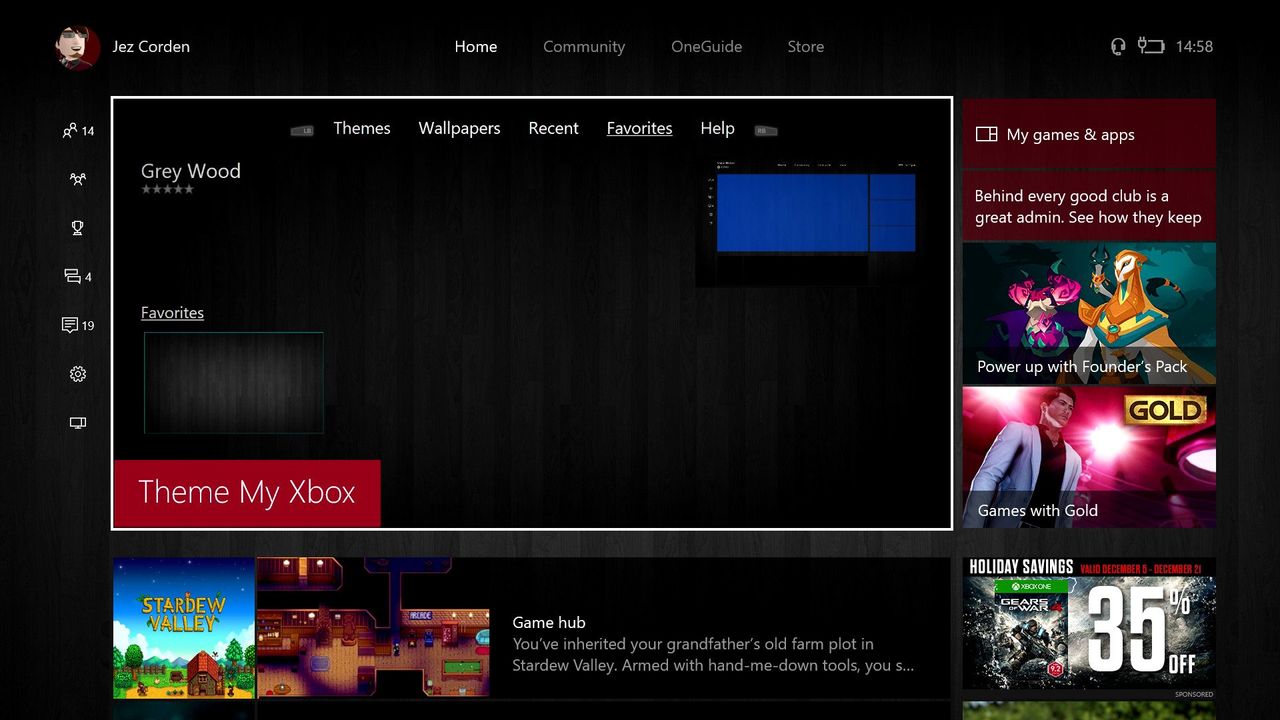Click the Grey Wood star rating
Viewport: 1280px width, 720px height.
click(x=167, y=189)
